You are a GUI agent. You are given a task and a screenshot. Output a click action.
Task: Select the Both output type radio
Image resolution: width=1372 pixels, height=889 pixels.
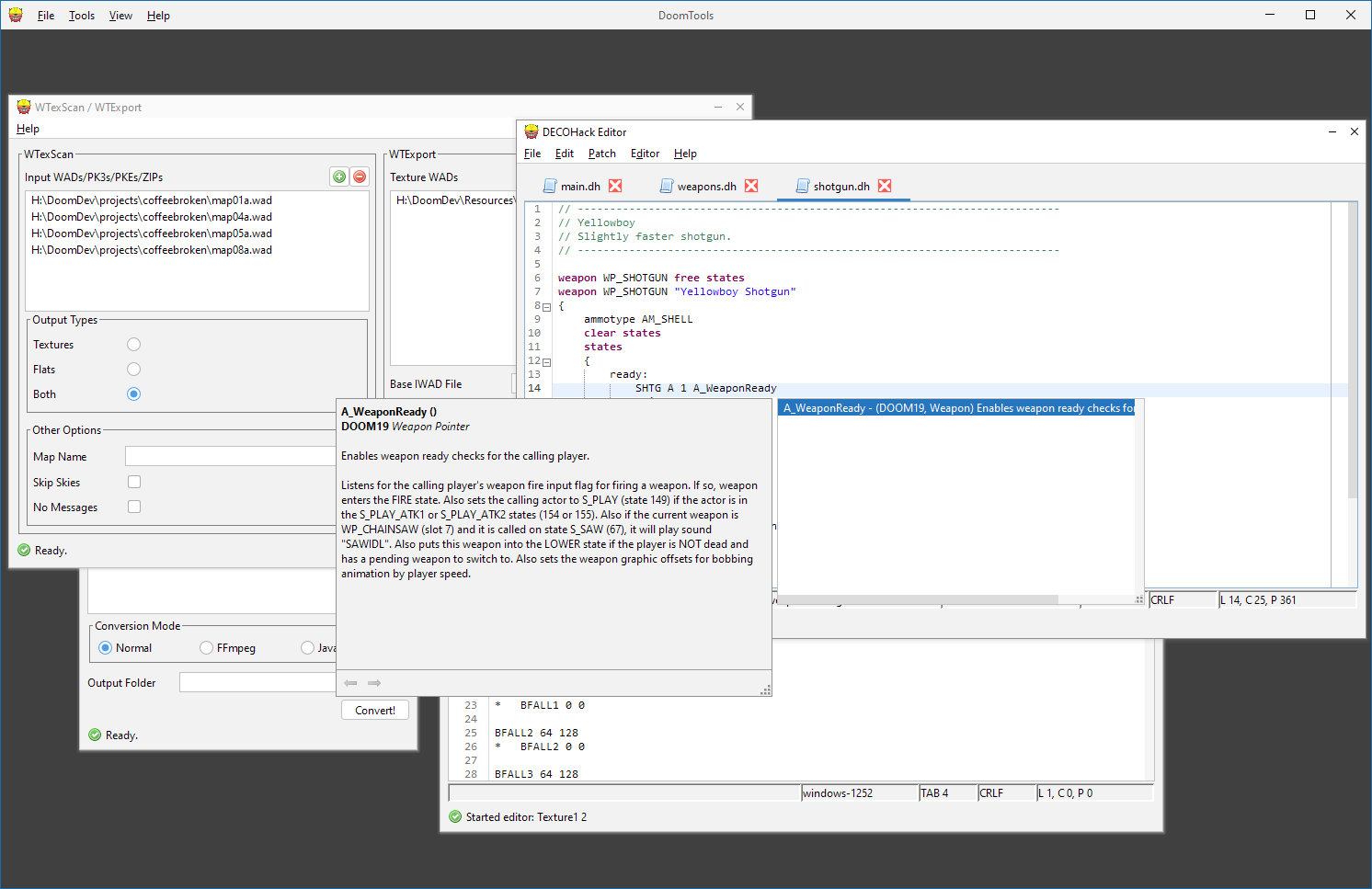[134, 394]
